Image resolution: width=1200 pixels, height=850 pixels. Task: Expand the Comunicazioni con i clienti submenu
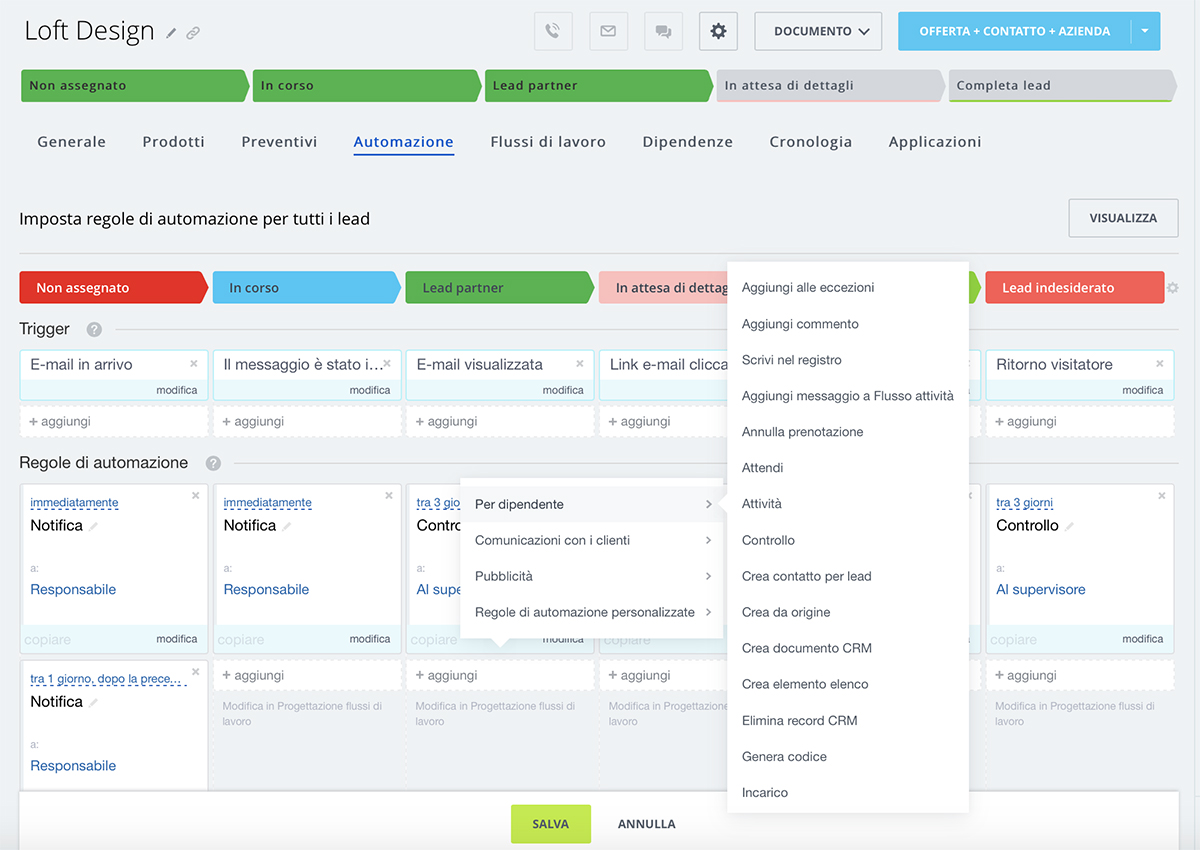[x=592, y=540]
